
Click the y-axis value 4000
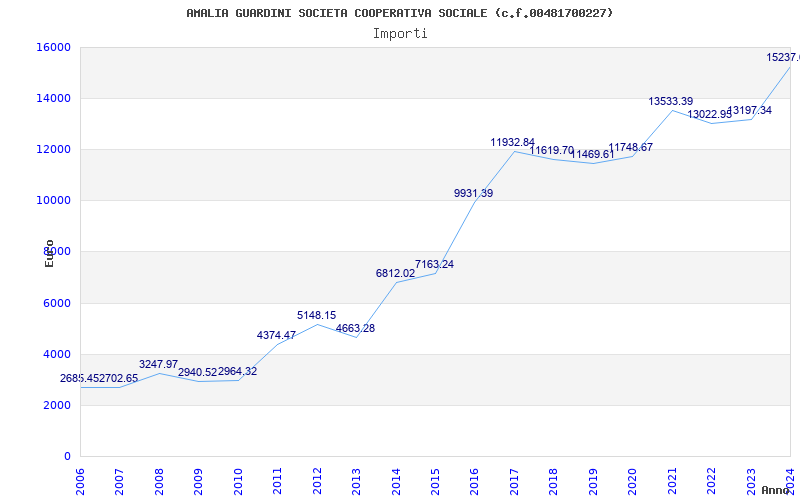click(x=57, y=354)
